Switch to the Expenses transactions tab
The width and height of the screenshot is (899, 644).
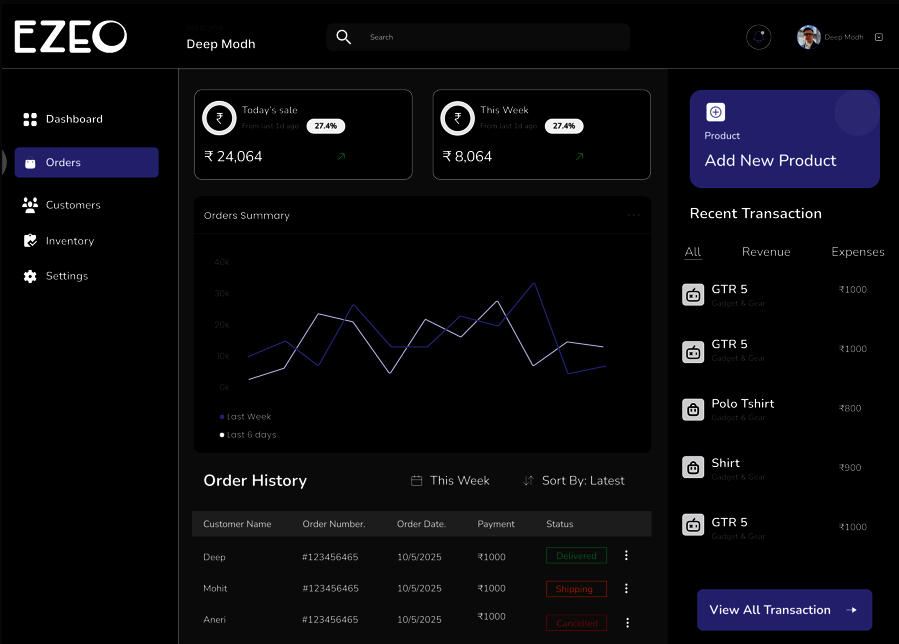click(858, 252)
